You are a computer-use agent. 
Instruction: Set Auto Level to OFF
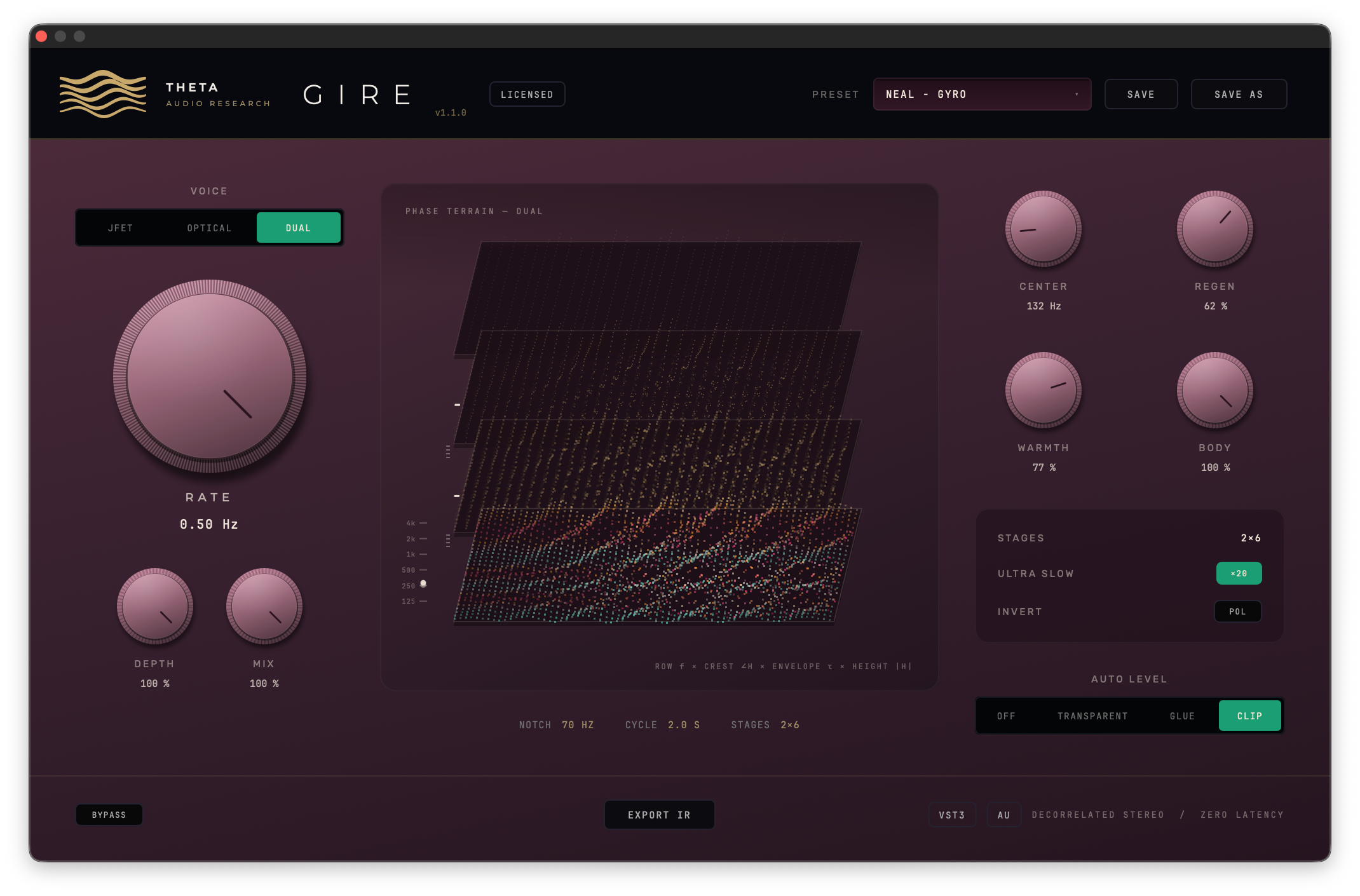(1007, 716)
